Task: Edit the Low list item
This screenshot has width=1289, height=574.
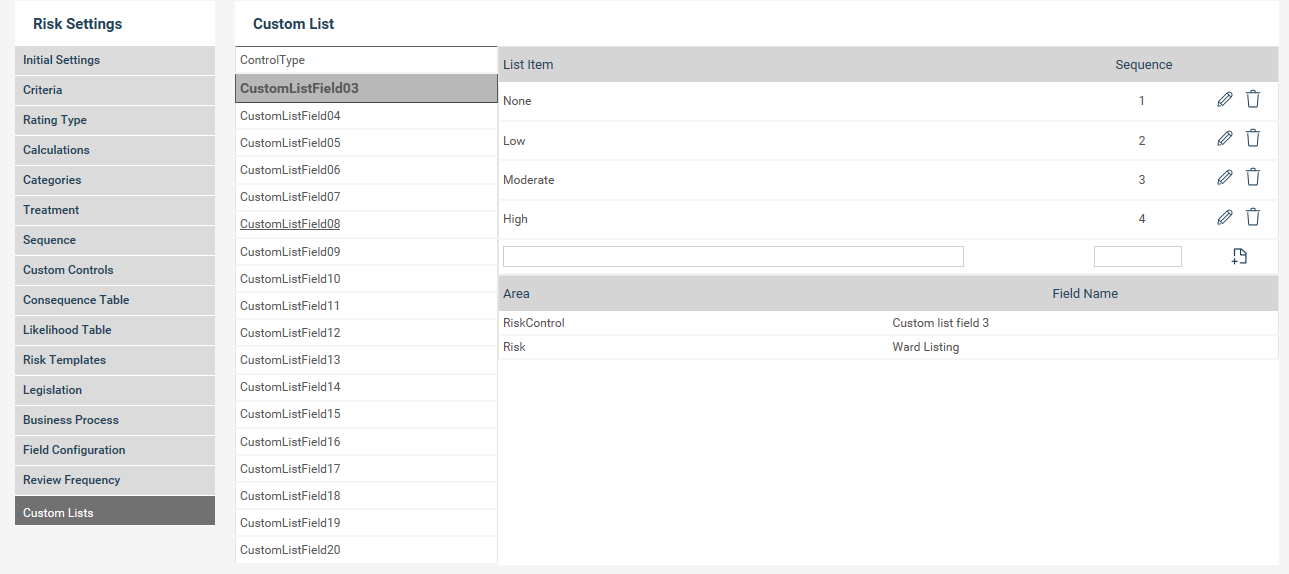Action: (1224, 139)
